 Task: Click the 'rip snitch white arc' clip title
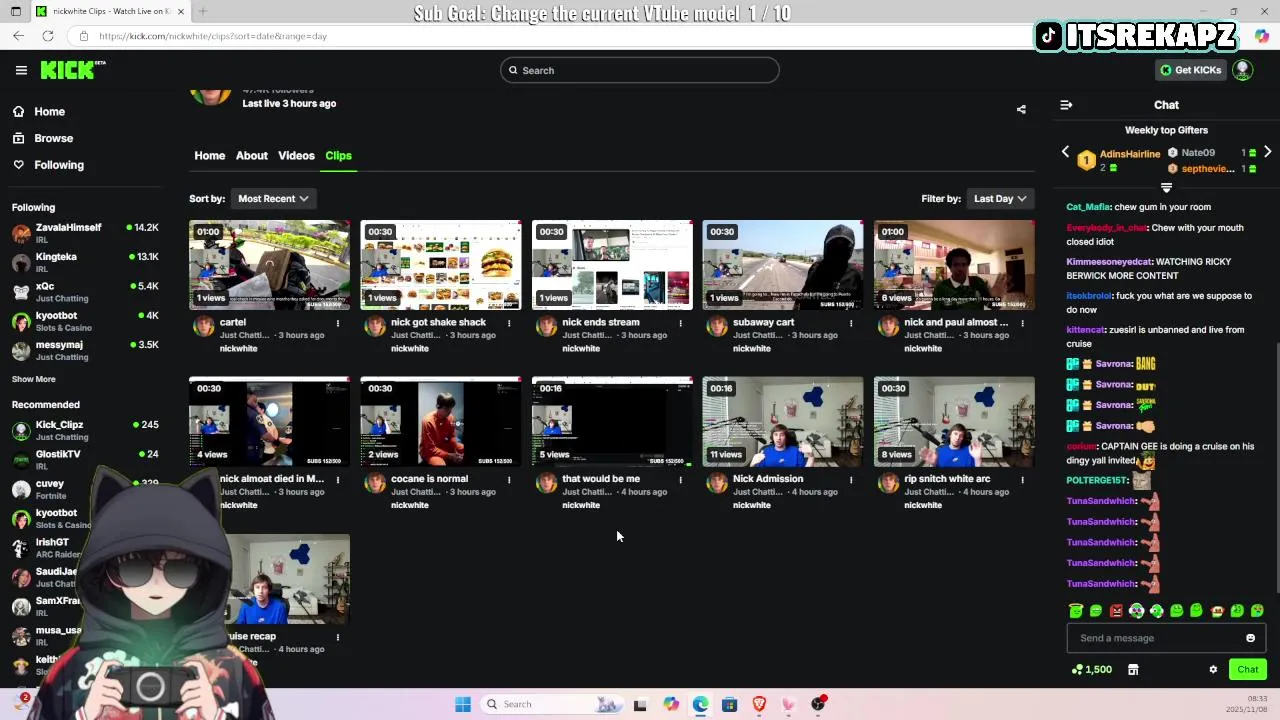point(947,479)
